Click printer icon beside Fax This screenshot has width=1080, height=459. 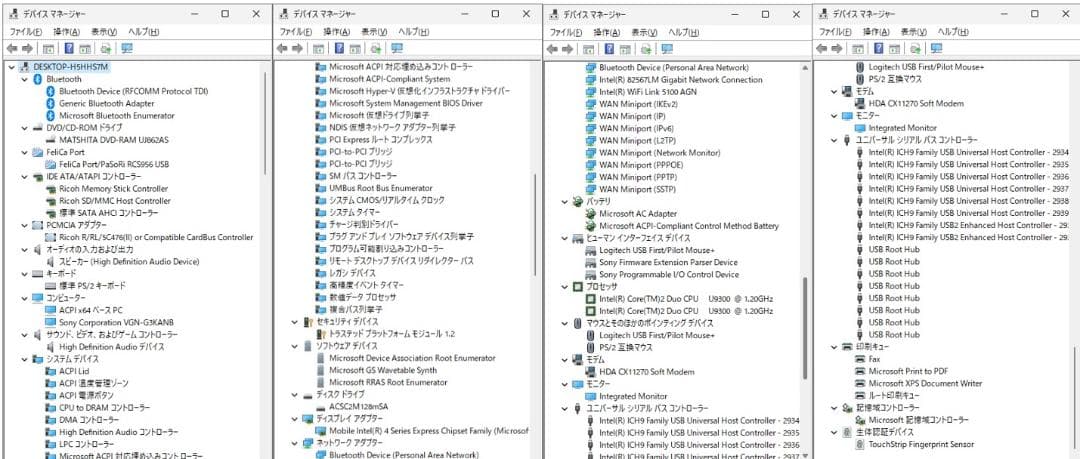click(860, 359)
